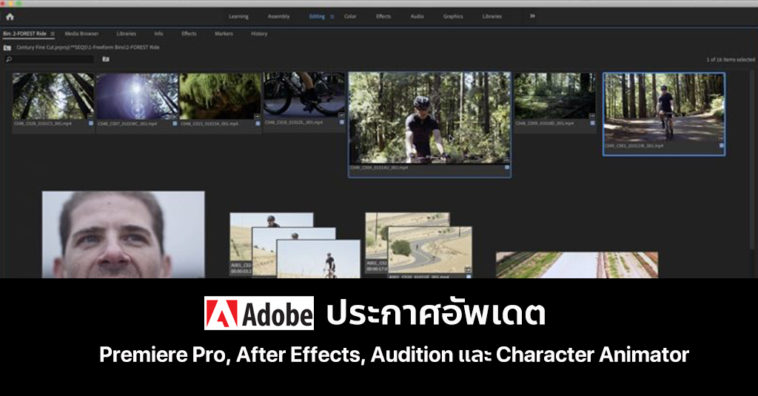Click the badge icon on tree canopy clip
The image size is (758, 396).
91,123
